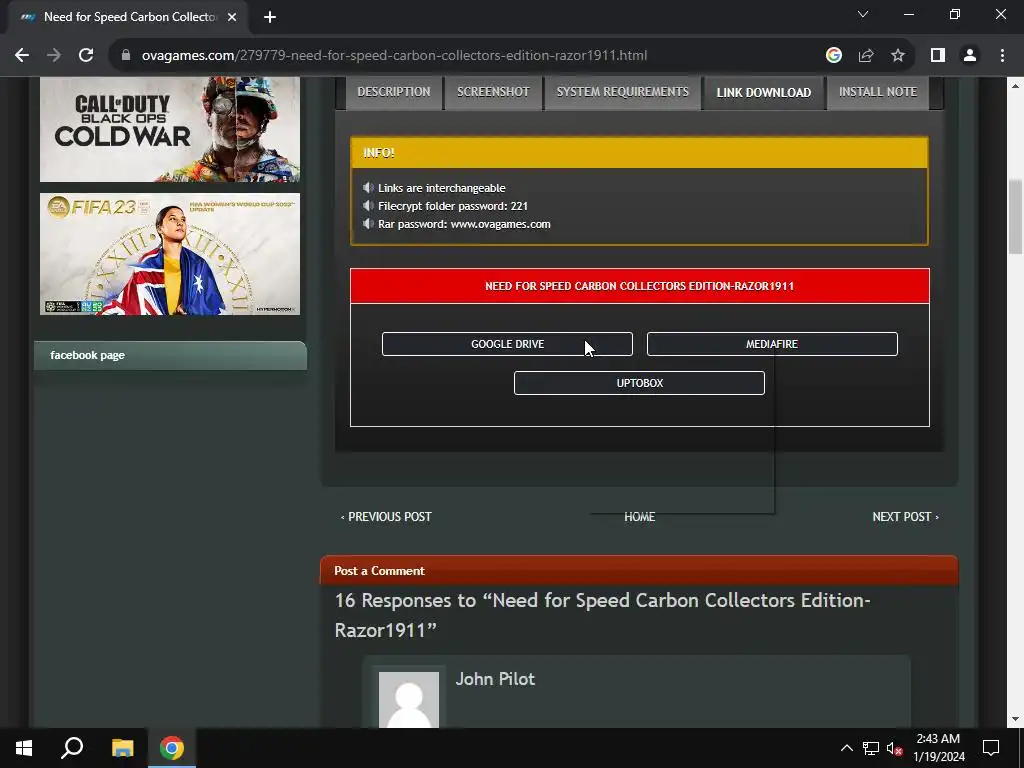Click the Post a Comment header
Viewport: 1024px width, 768px height.
[639, 570]
